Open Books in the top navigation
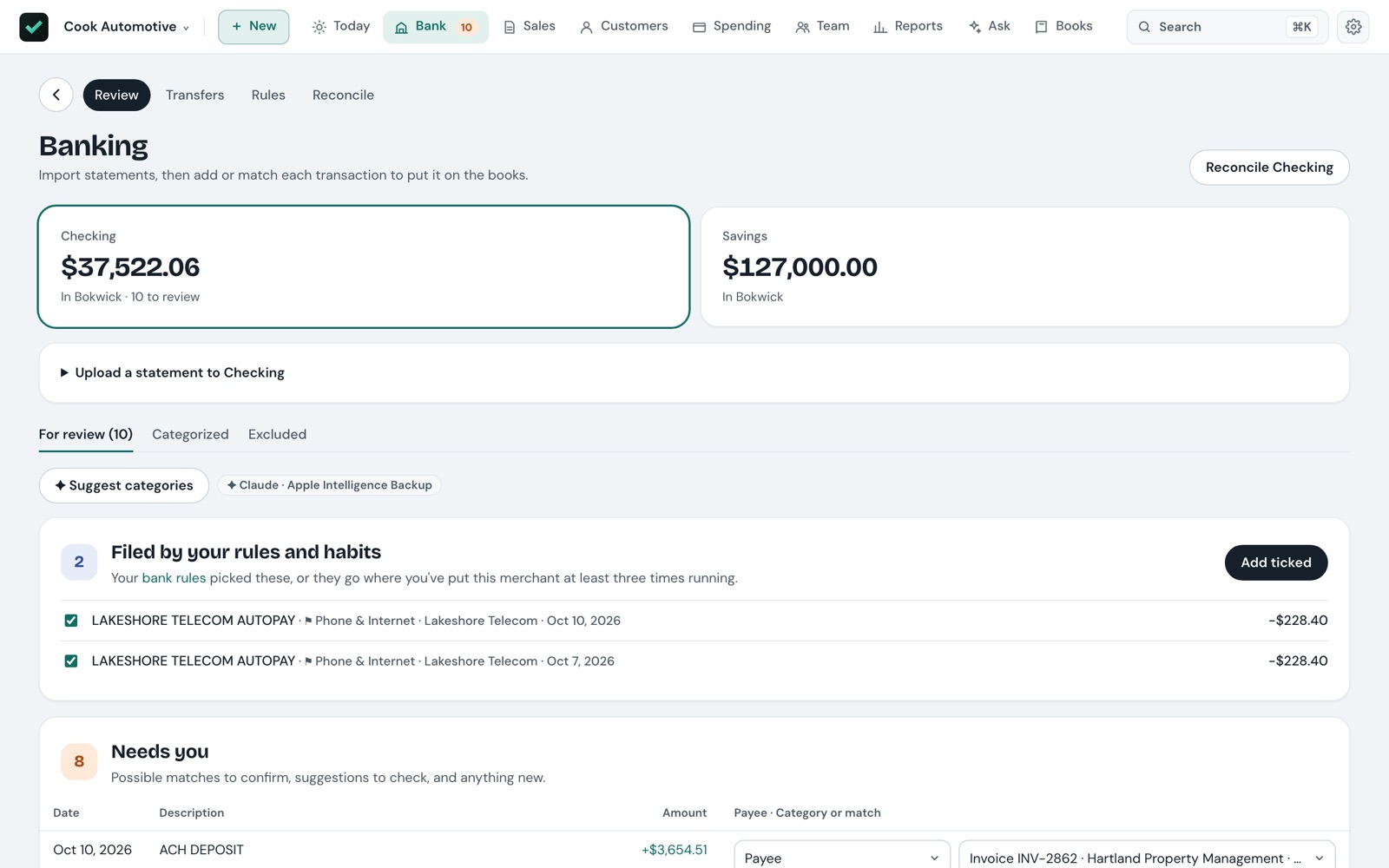This screenshot has width=1389, height=868. tap(1063, 27)
